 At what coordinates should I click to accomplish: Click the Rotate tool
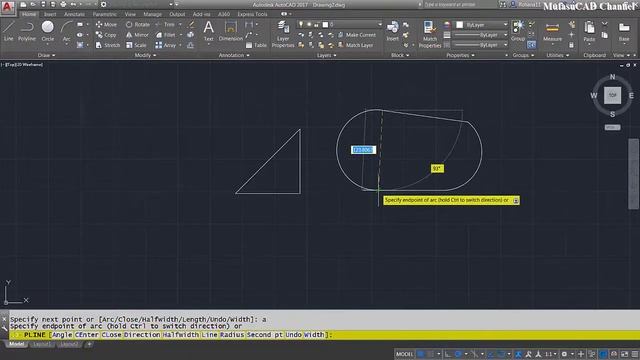138,24
